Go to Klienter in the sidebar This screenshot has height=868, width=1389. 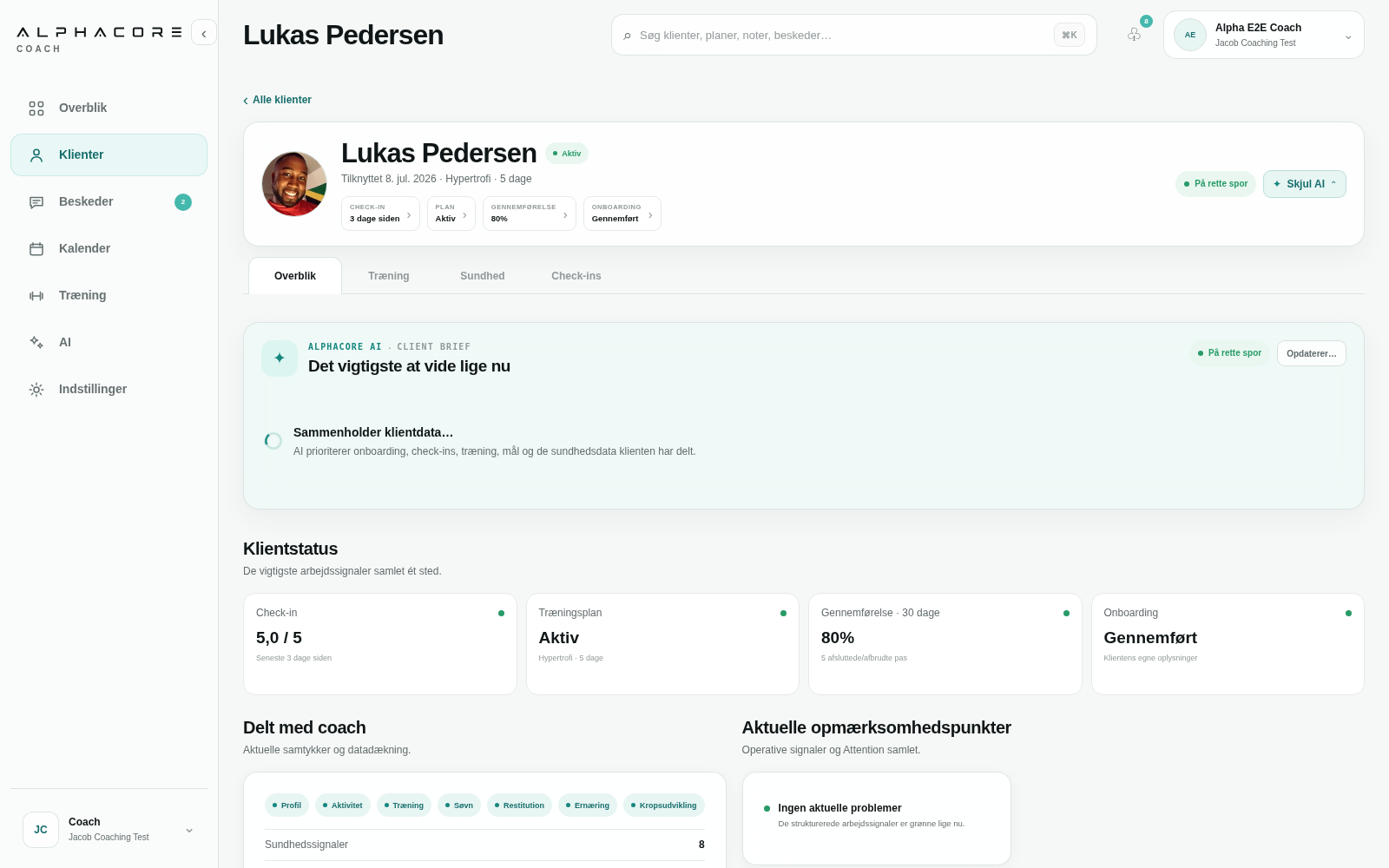(x=109, y=155)
